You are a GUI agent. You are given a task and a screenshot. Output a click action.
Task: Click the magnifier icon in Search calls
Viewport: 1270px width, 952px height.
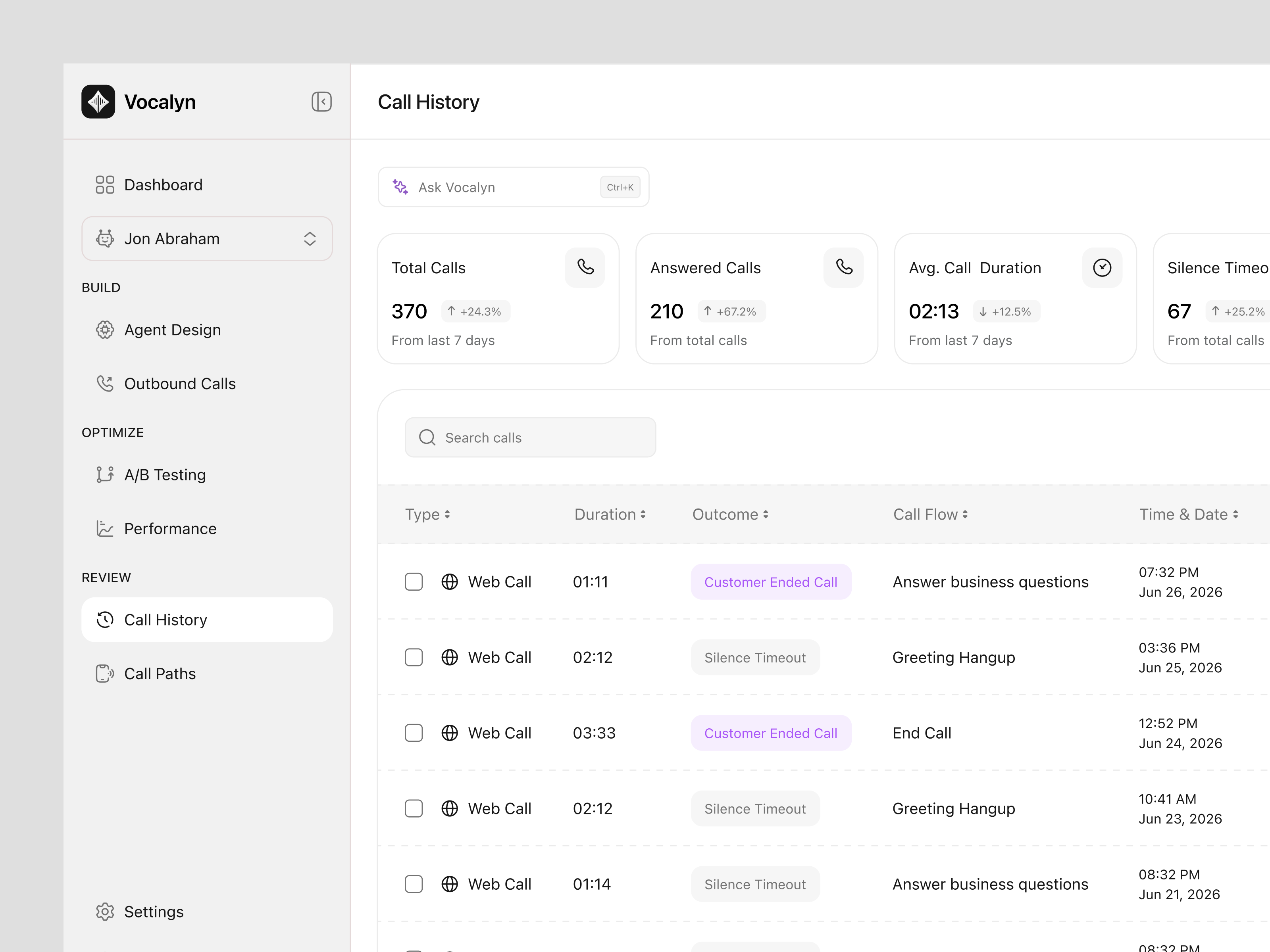click(427, 438)
